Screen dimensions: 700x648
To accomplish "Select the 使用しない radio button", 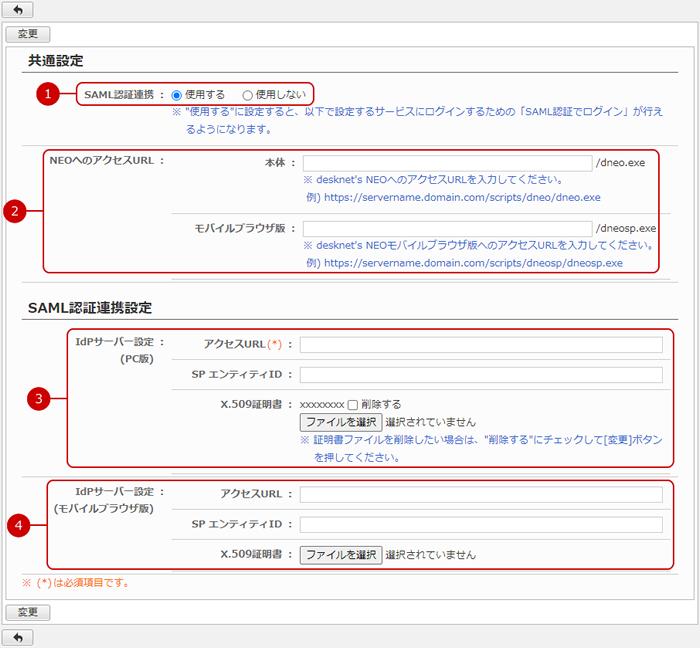I will click(x=248, y=94).
